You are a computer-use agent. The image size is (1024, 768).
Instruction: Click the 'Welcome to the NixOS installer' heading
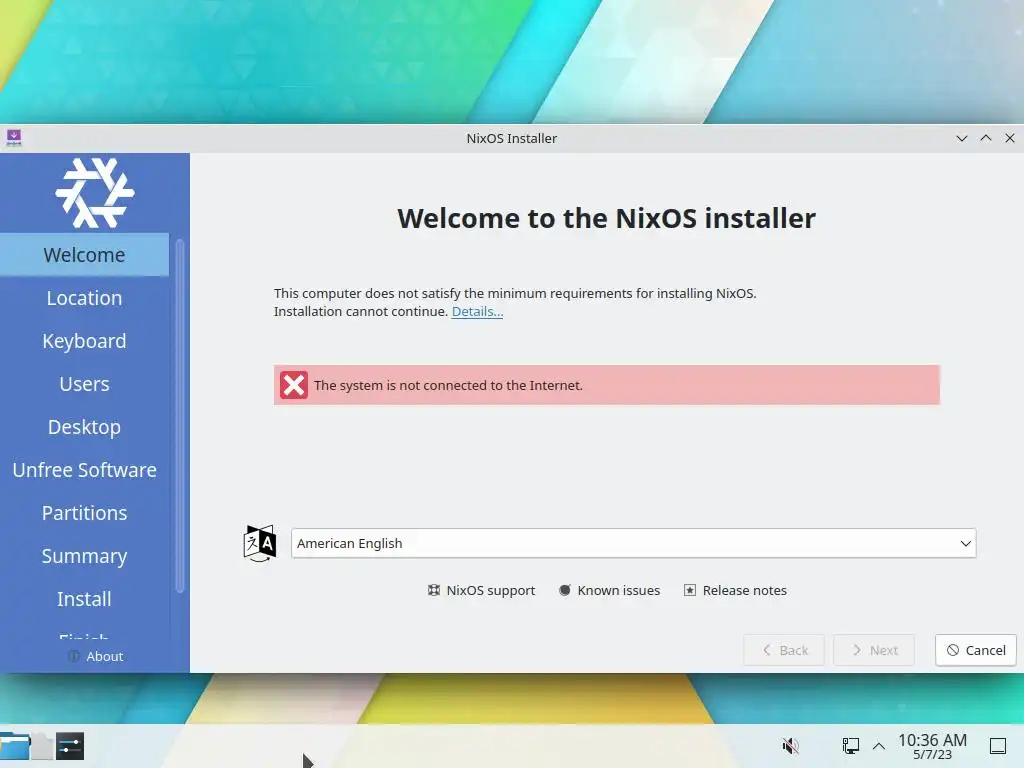[606, 218]
